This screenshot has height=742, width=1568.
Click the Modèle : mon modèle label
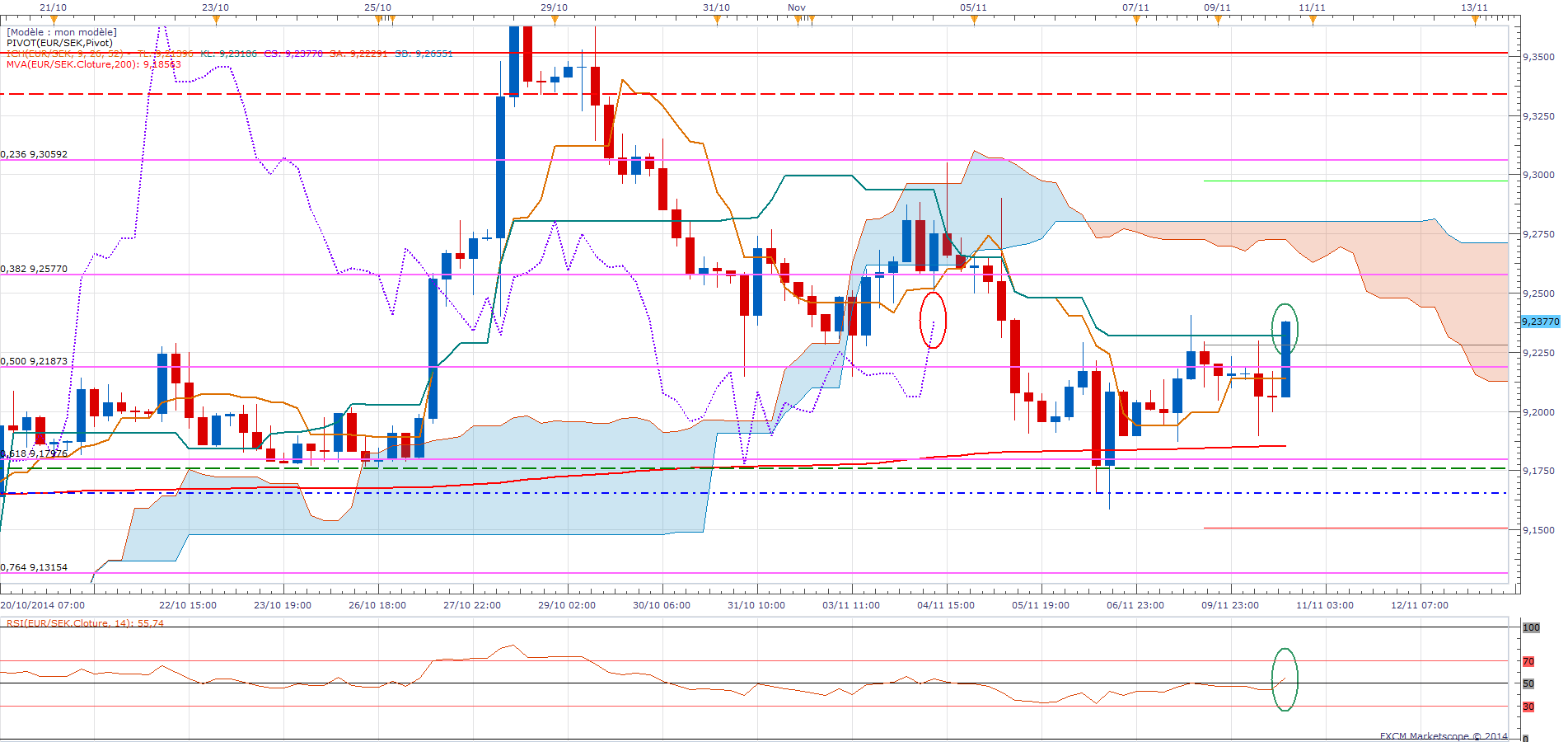(62, 32)
